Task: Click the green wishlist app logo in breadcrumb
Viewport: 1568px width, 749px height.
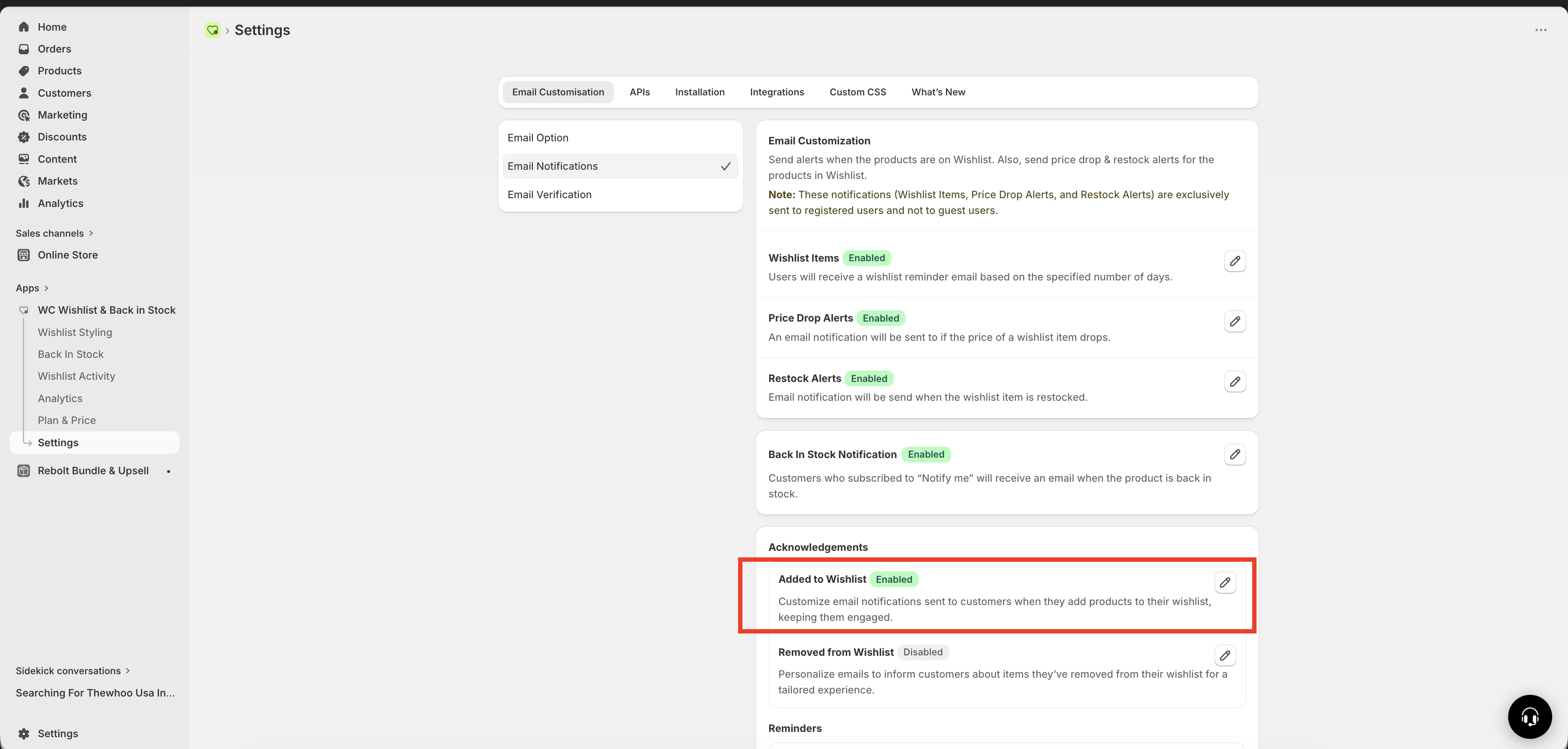Action: (x=213, y=30)
